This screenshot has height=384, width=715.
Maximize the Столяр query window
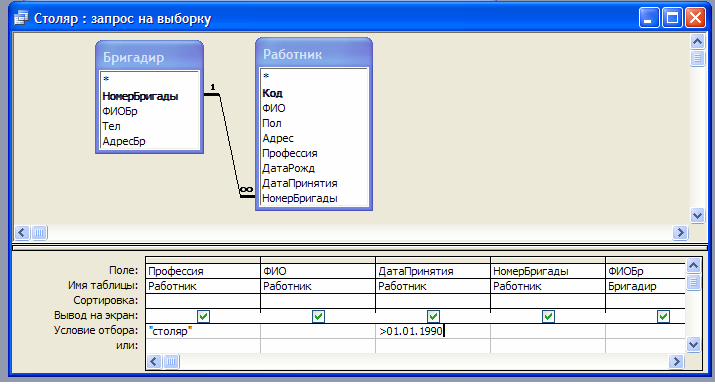[x=672, y=18]
